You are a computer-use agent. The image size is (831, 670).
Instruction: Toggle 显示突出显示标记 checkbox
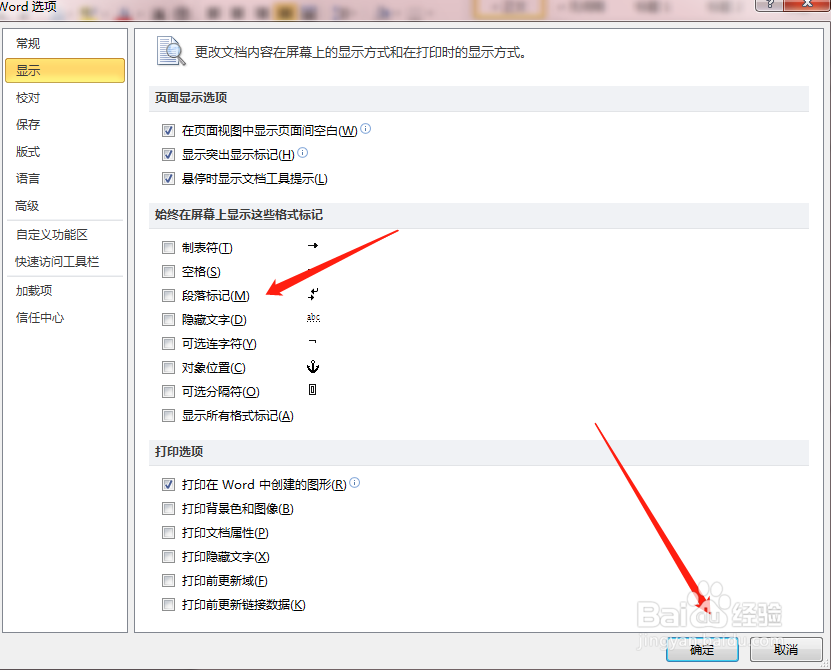168,154
